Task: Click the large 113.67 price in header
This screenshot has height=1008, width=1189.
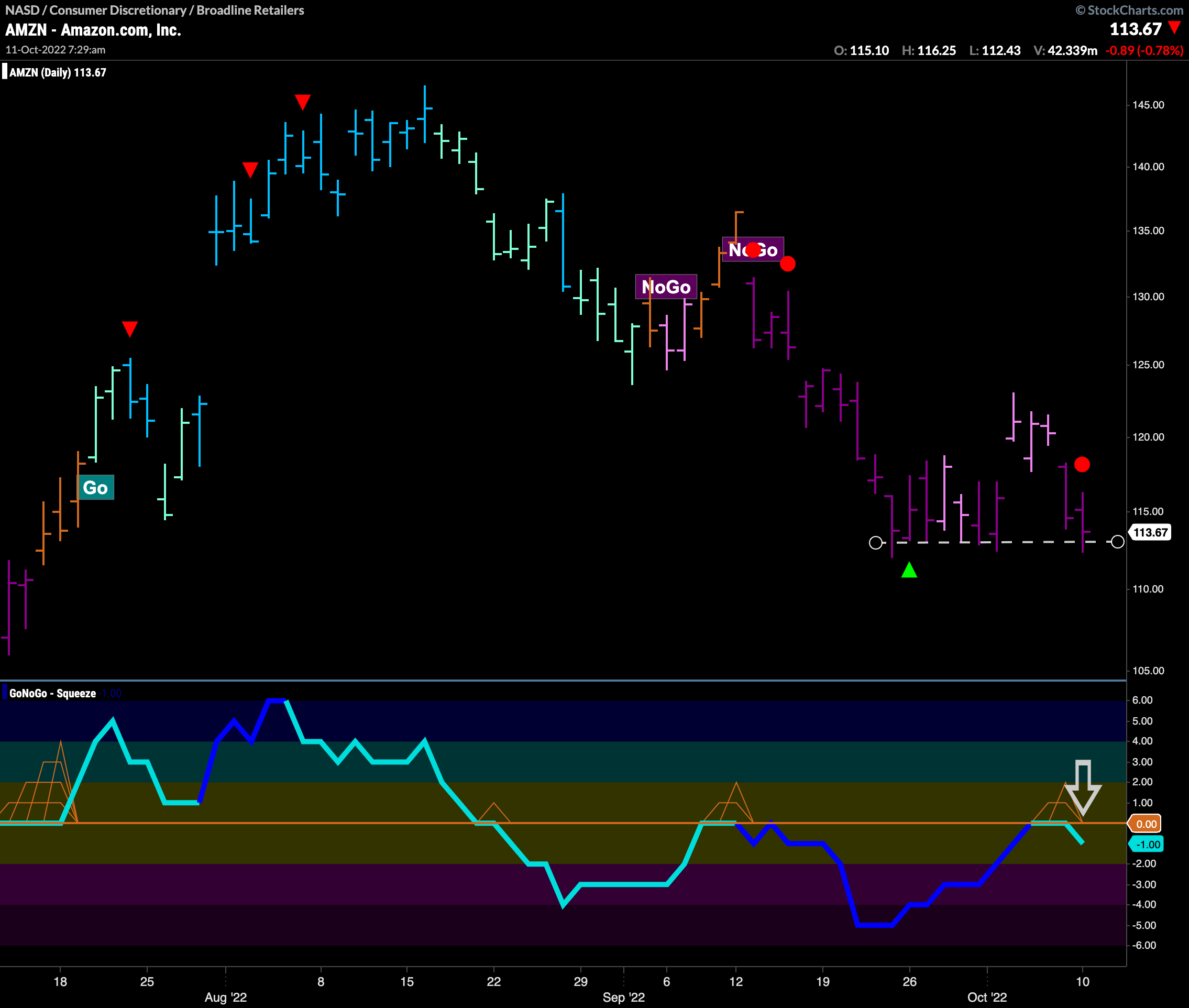Action: (x=1135, y=29)
